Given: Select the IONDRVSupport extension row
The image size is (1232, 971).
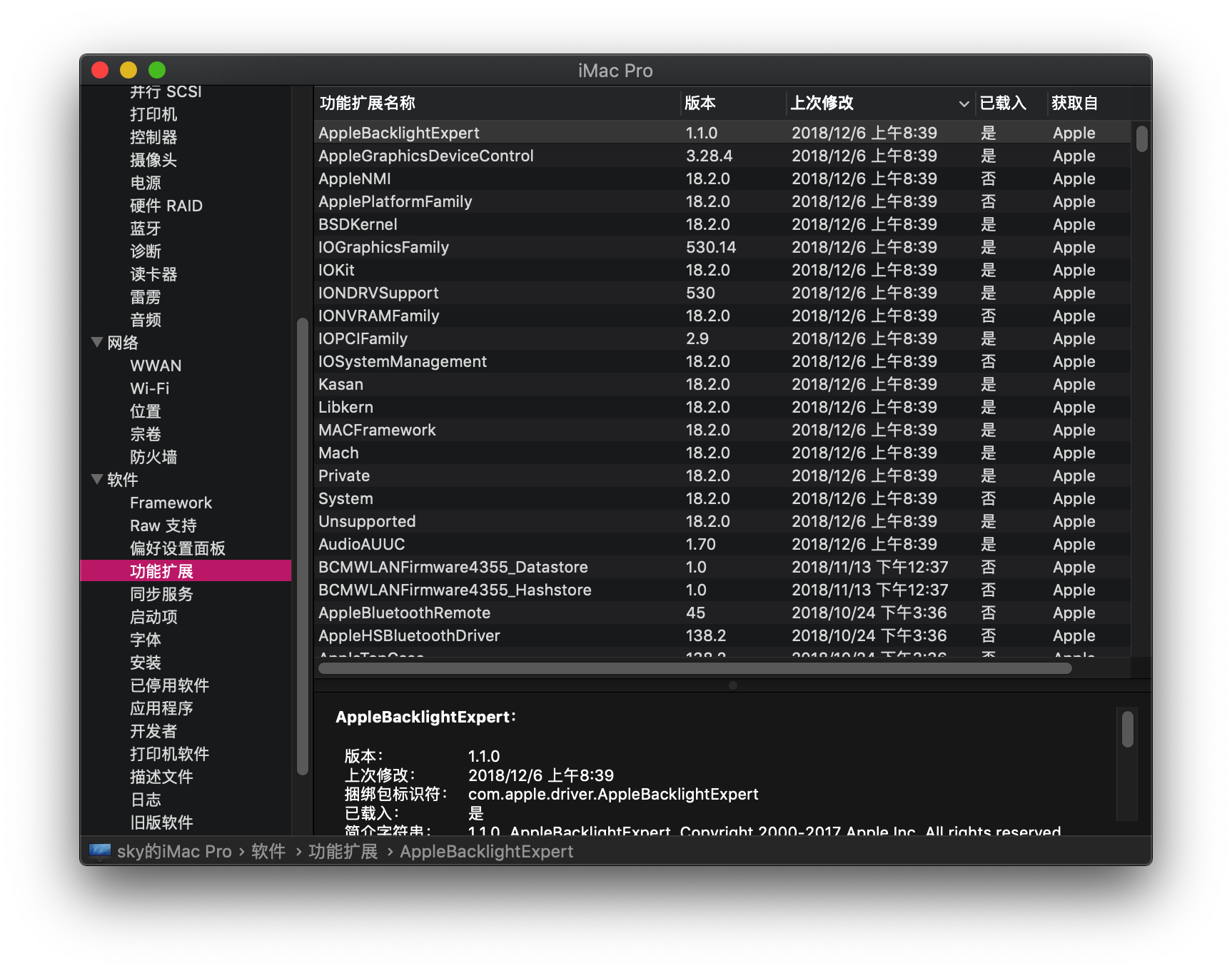Looking at the screenshot, I should pyautogui.click(x=722, y=293).
